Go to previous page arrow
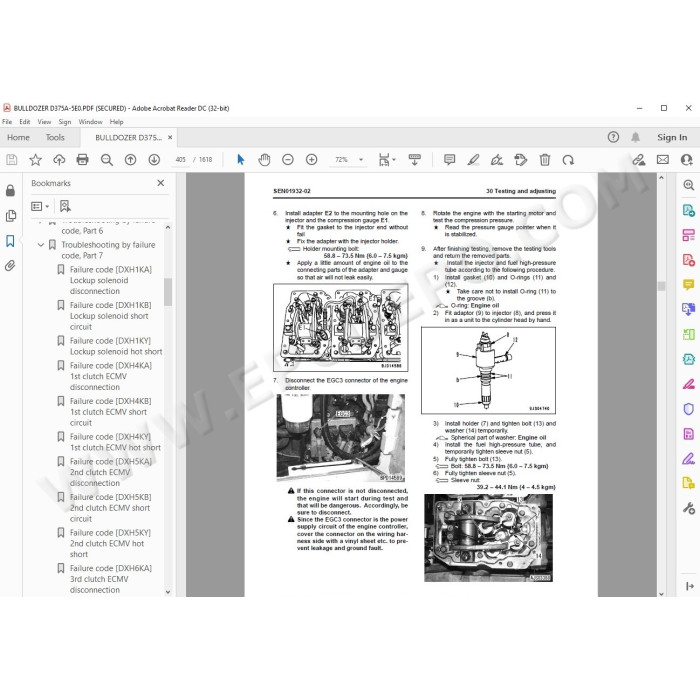The width and height of the screenshot is (700, 700). (x=130, y=160)
